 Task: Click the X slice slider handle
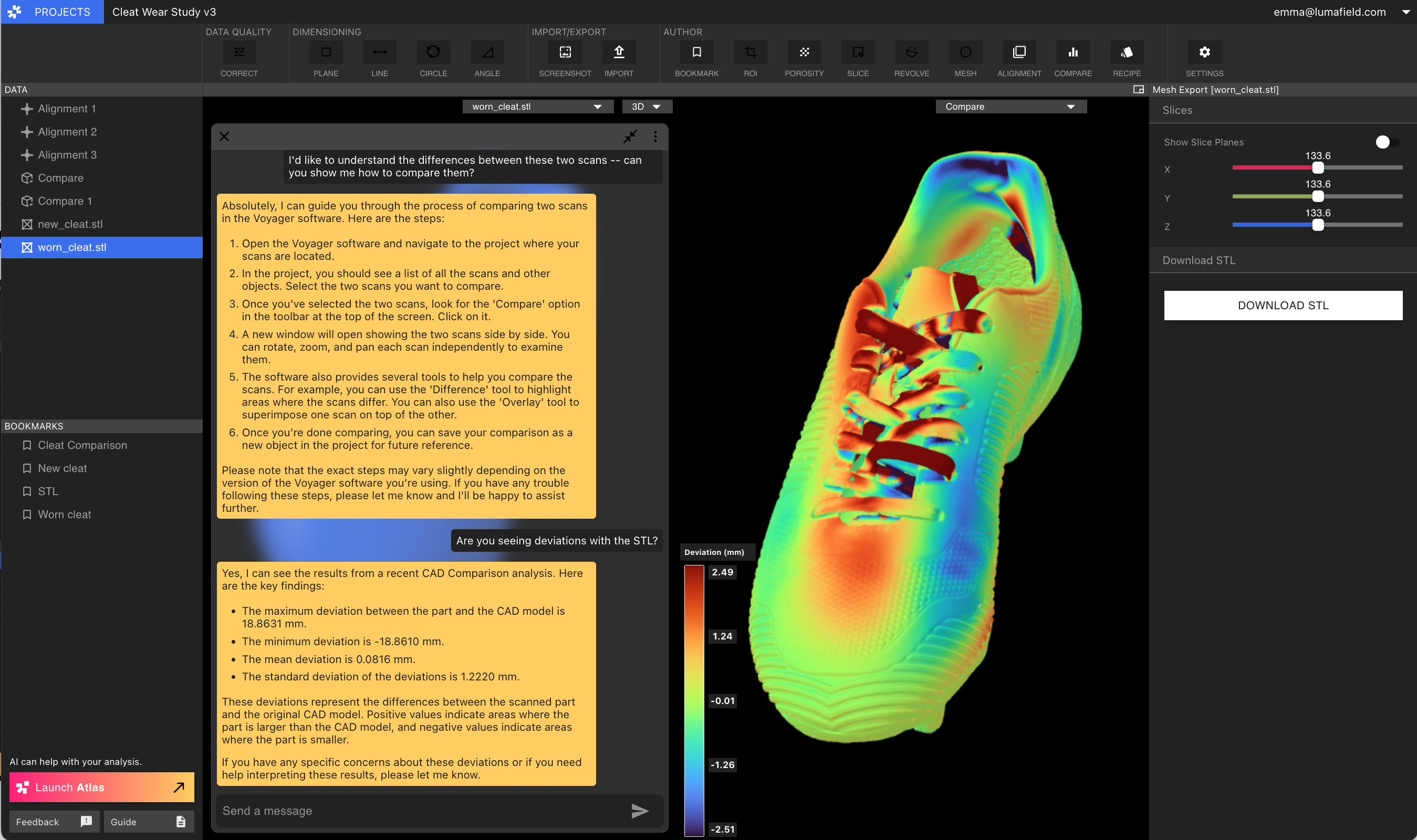pos(1318,168)
